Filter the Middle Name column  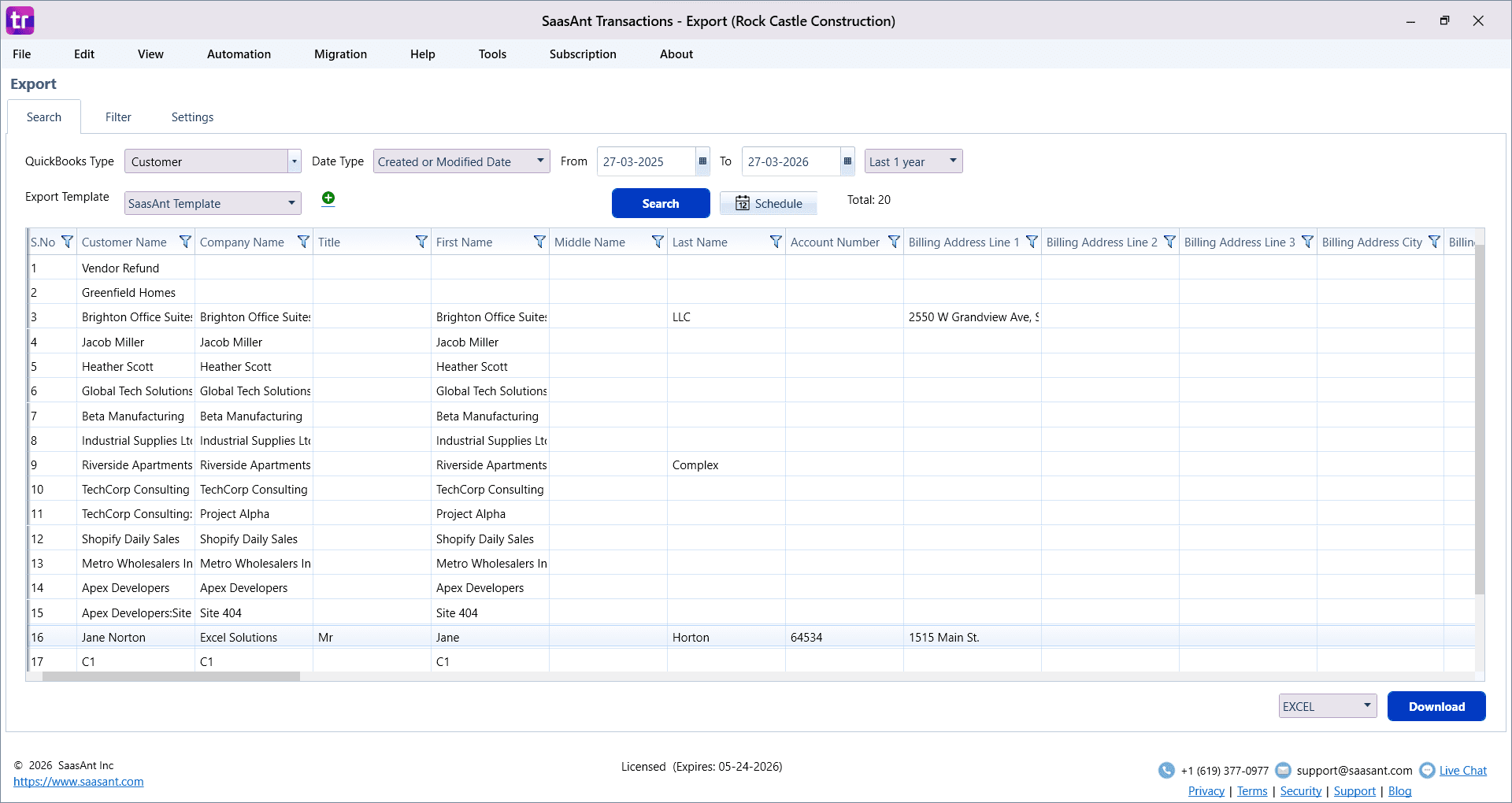(x=658, y=242)
